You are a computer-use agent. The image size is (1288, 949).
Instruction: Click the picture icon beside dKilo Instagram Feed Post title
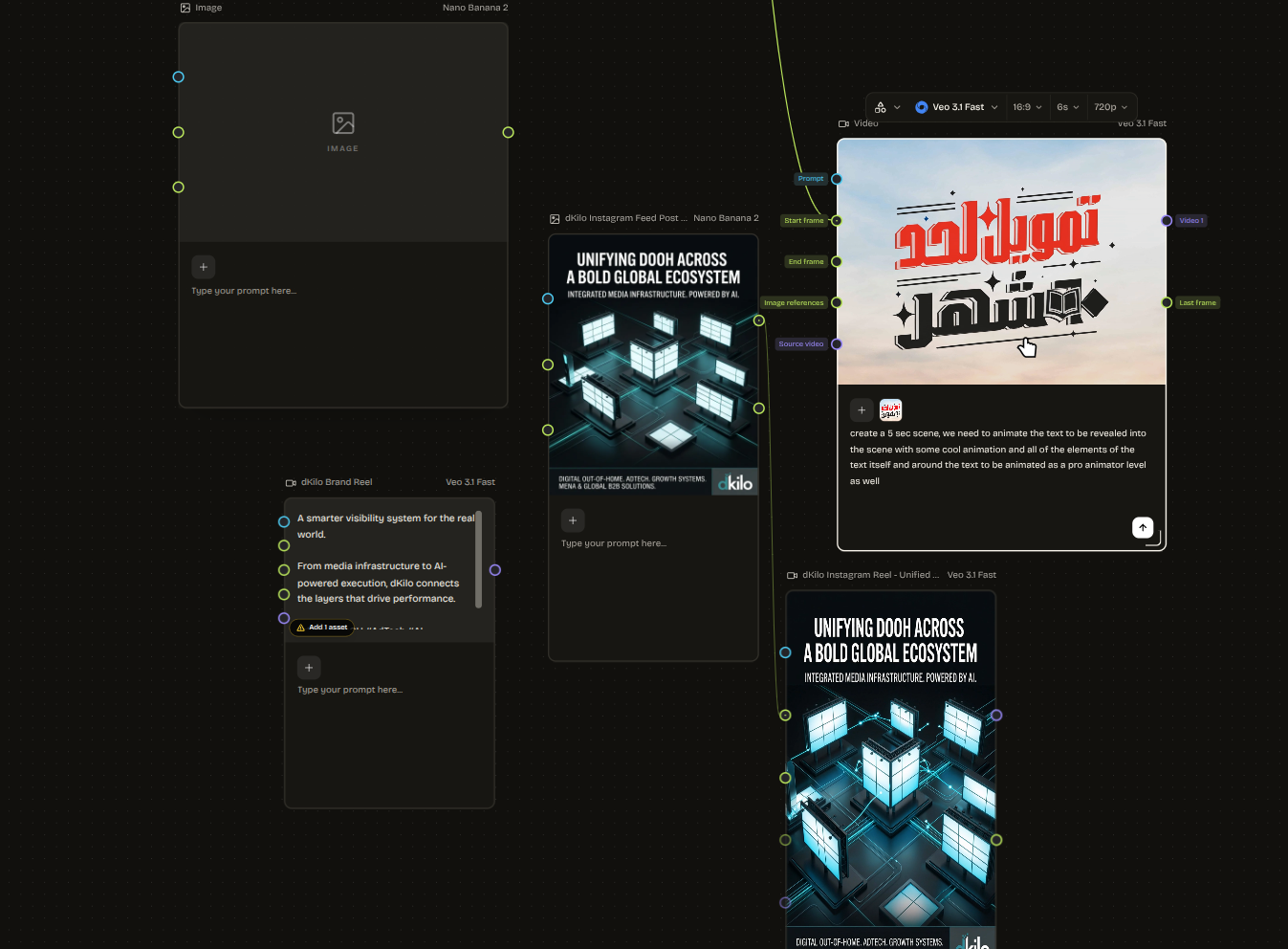click(555, 219)
